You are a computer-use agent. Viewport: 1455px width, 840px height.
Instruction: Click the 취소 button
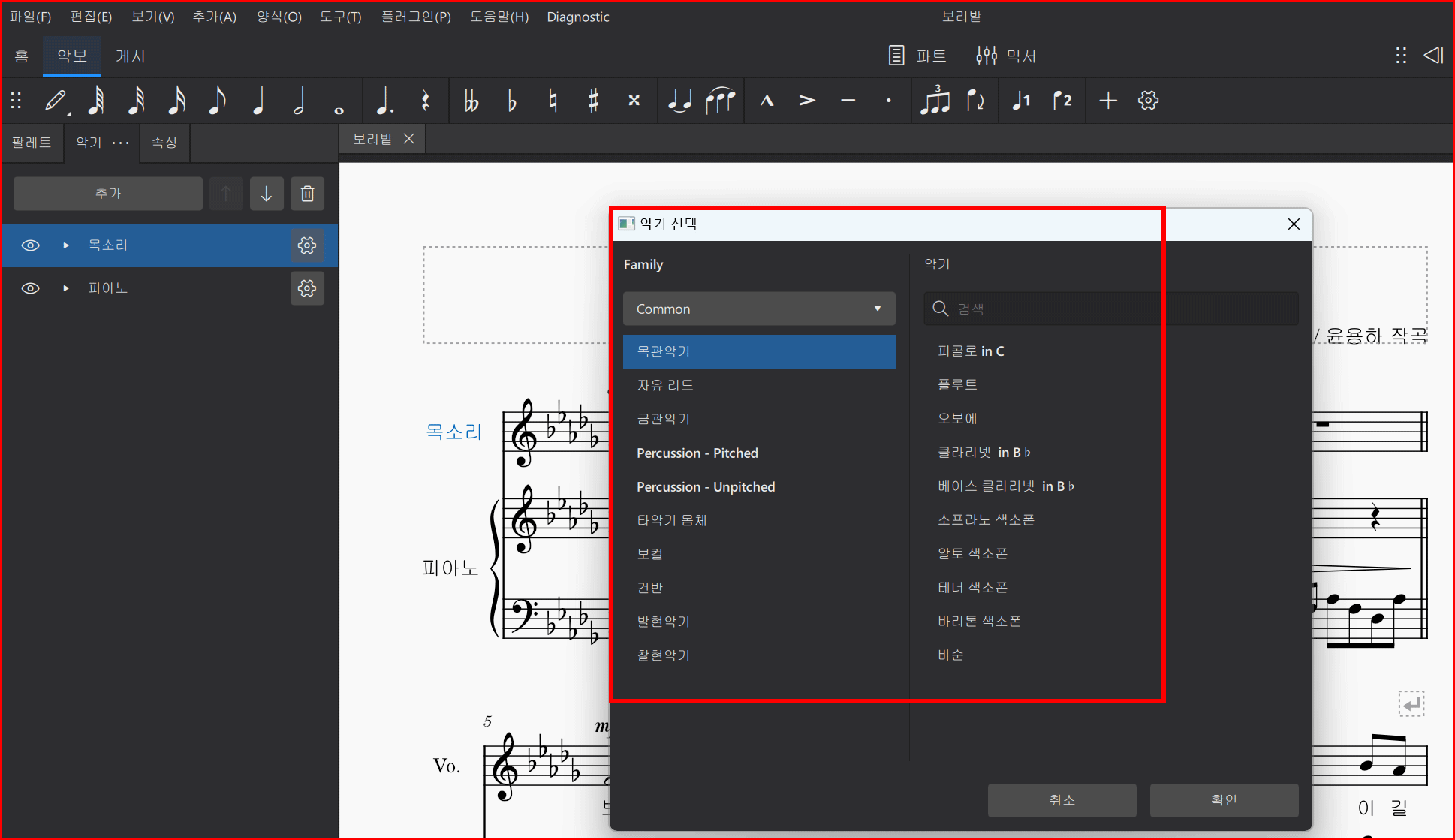coord(1062,800)
